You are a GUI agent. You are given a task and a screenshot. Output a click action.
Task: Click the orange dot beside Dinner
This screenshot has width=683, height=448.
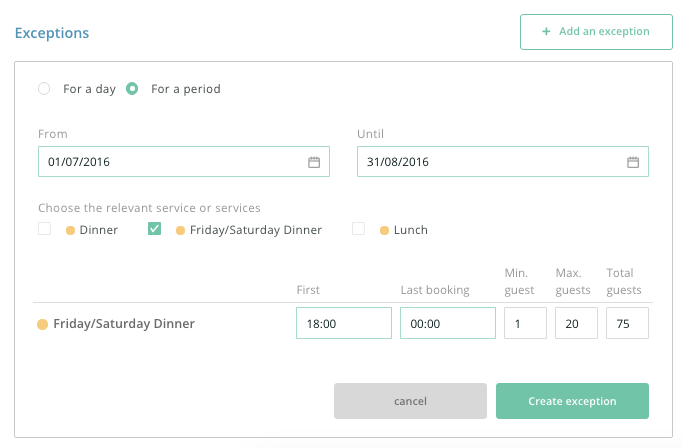click(x=70, y=230)
